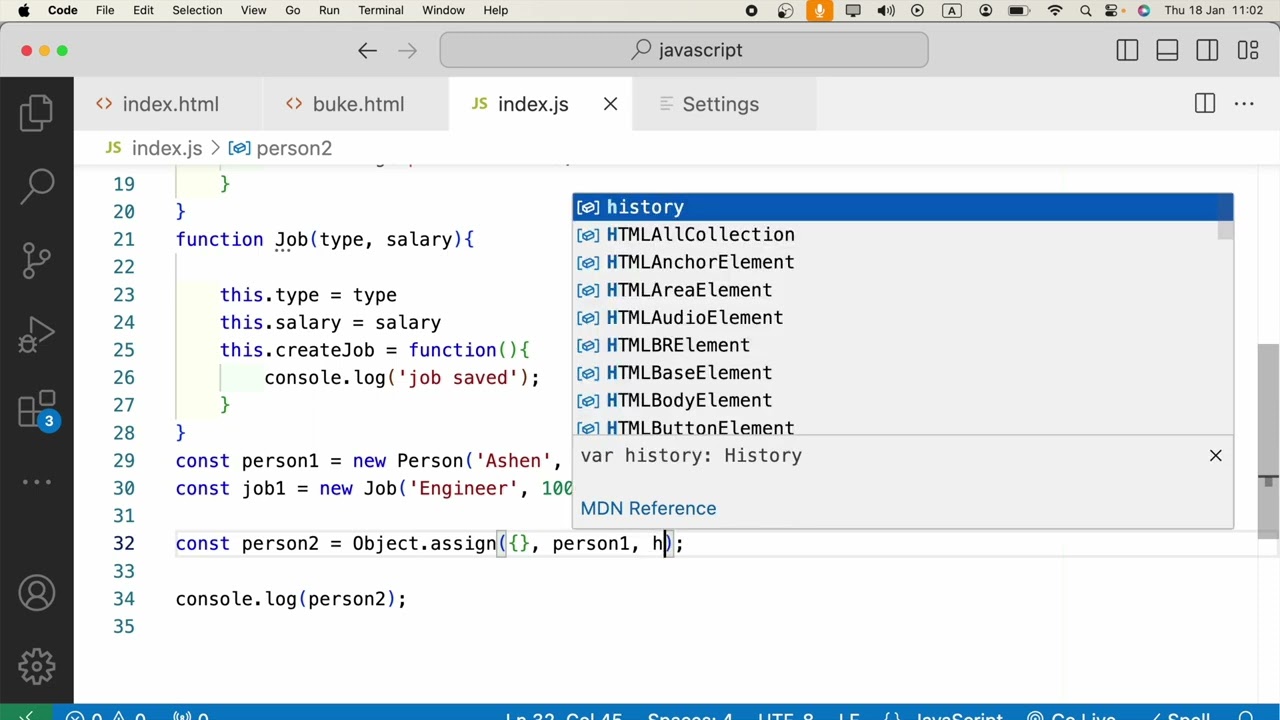Split the editor to the right
Image resolution: width=1280 pixels, height=720 pixels.
(1205, 104)
